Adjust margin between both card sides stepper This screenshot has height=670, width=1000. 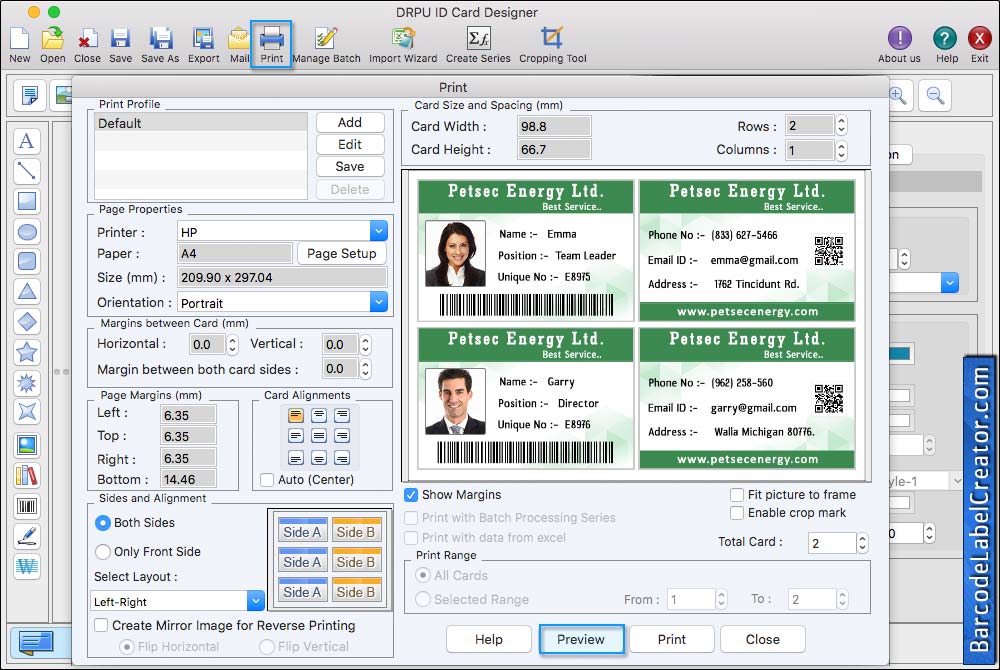tap(365, 369)
